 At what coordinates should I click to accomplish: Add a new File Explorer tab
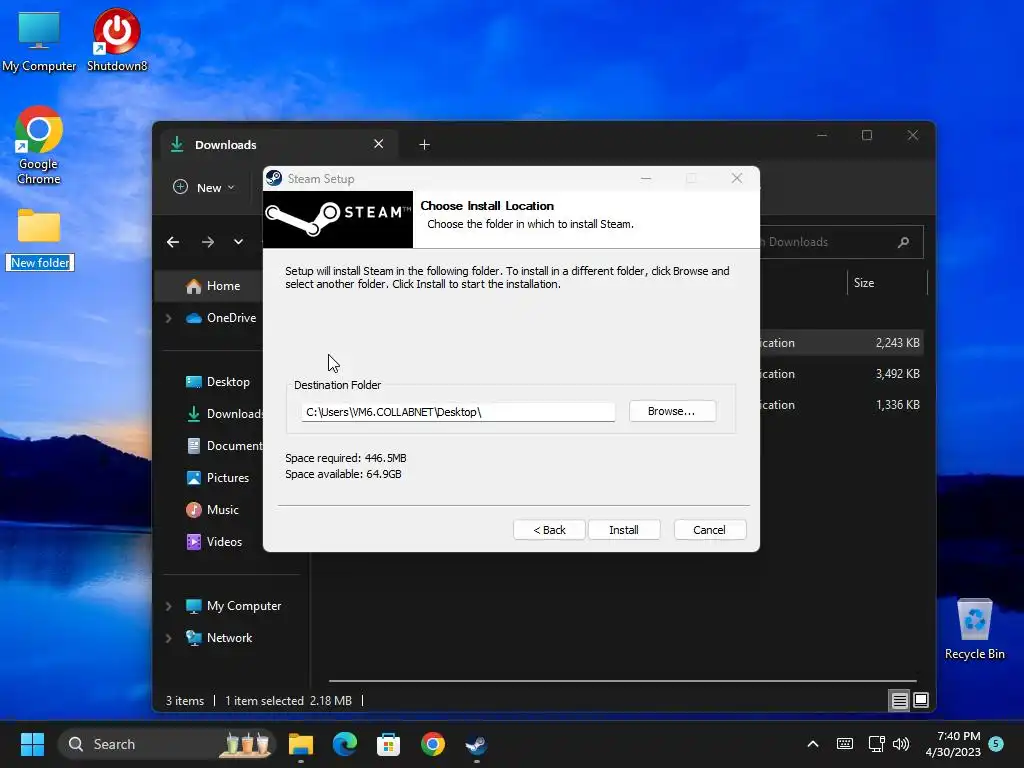424,144
